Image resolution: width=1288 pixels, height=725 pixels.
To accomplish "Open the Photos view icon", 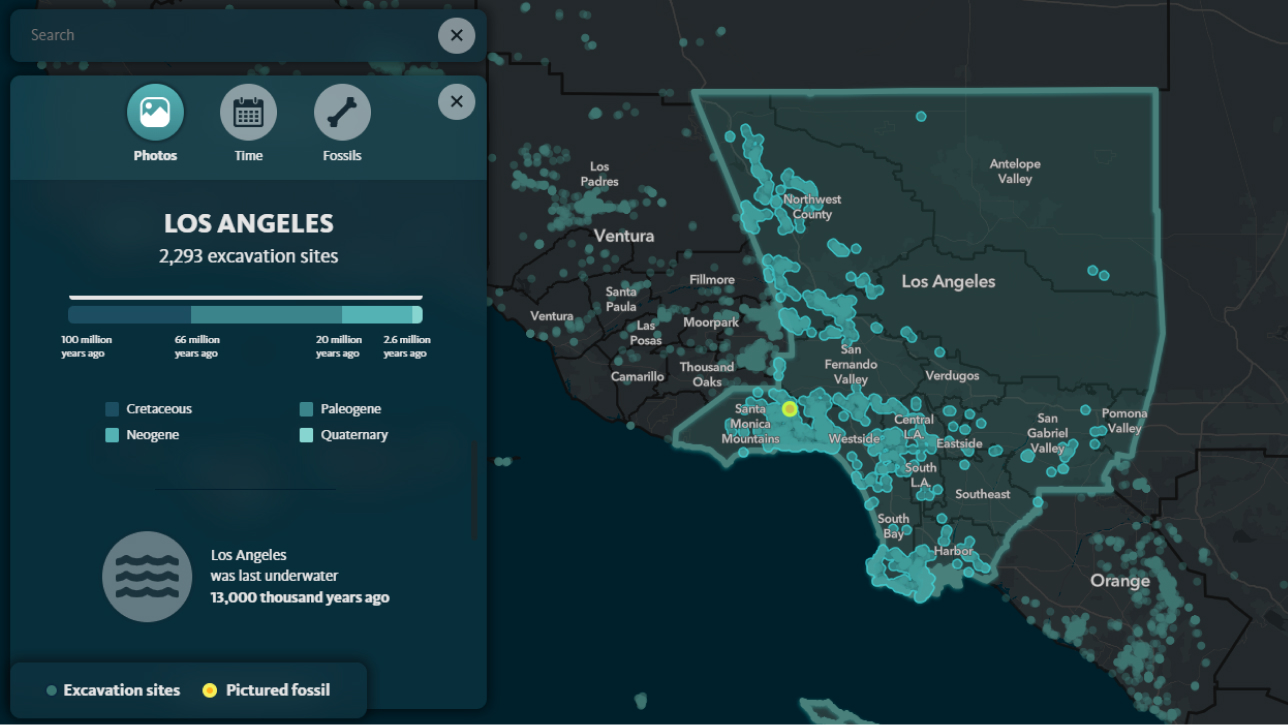I will point(155,112).
